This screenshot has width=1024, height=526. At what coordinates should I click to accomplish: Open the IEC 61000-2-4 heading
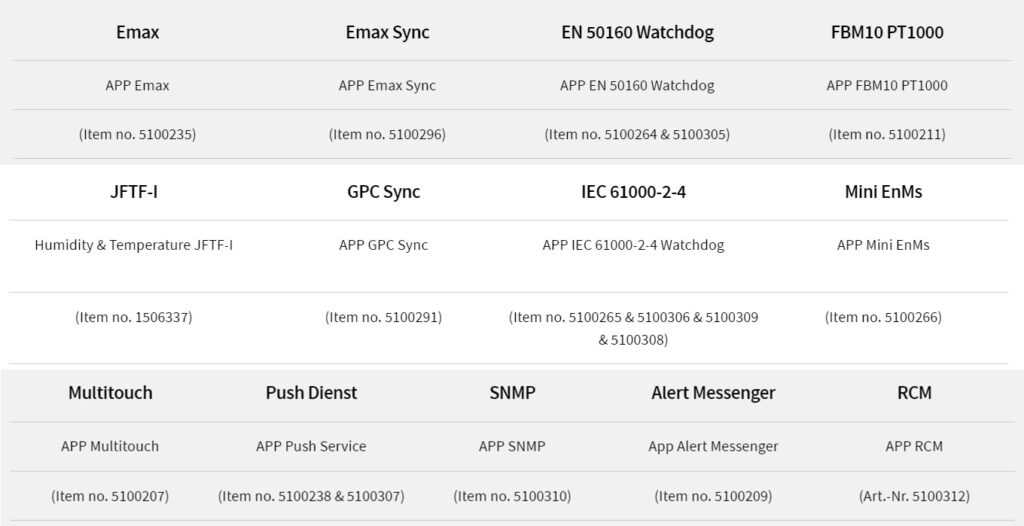click(x=633, y=192)
